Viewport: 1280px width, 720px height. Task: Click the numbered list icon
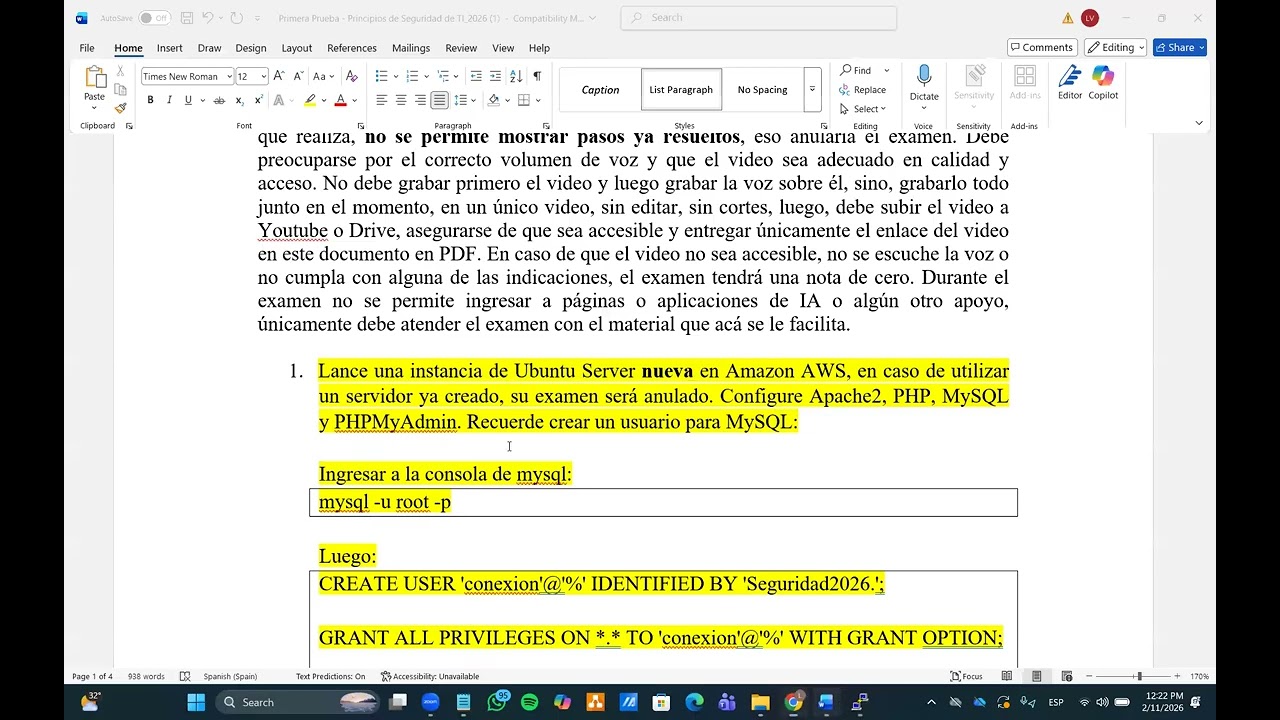[412, 76]
